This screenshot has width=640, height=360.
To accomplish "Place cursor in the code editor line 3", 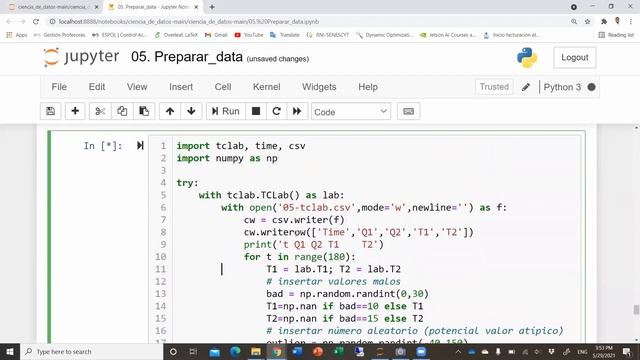I will pos(376,170).
